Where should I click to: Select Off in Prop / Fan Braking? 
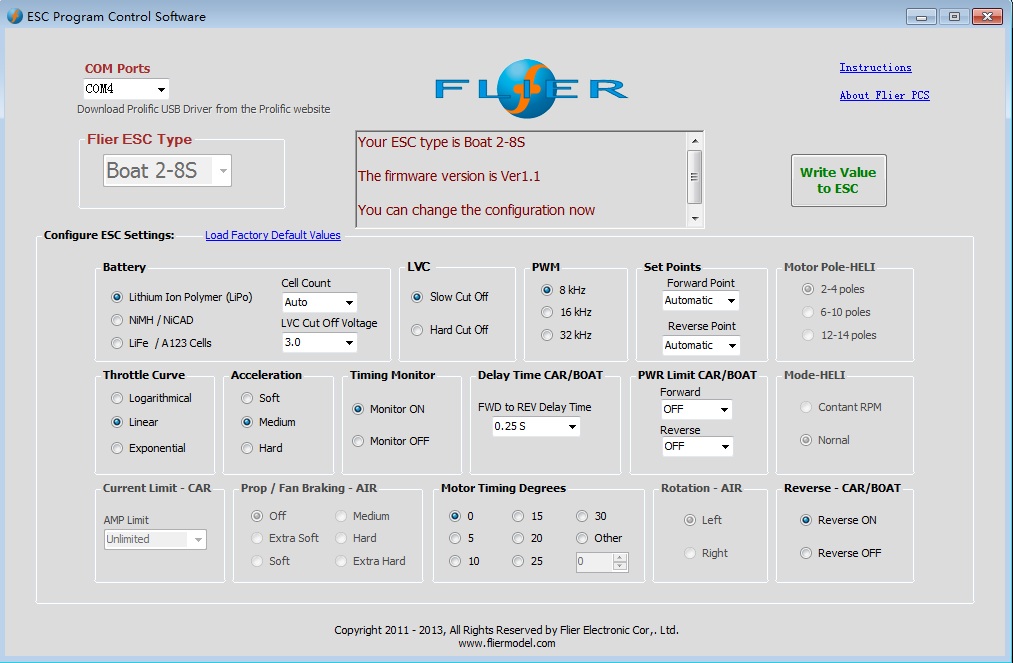pyautogui.click(x=269, y=516)
